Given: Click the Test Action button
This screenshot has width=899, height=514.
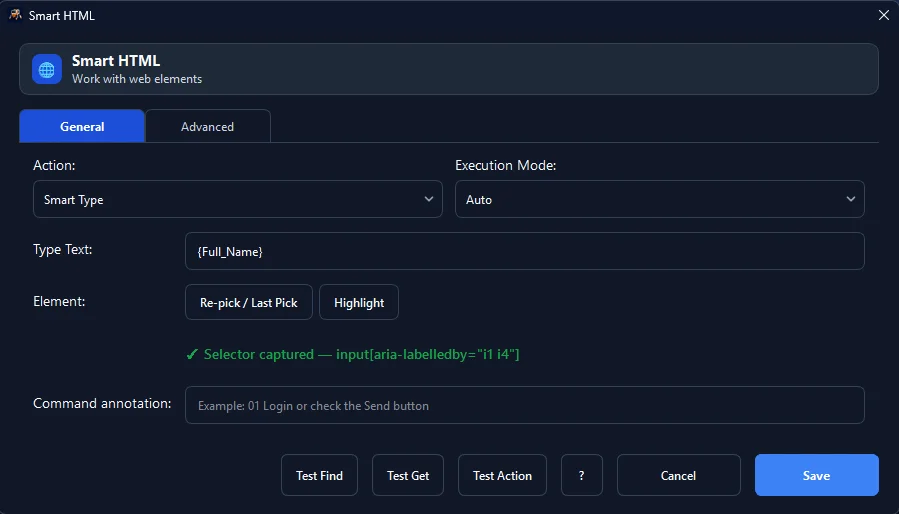Looking at the screenshot, I should click(502, 475).
